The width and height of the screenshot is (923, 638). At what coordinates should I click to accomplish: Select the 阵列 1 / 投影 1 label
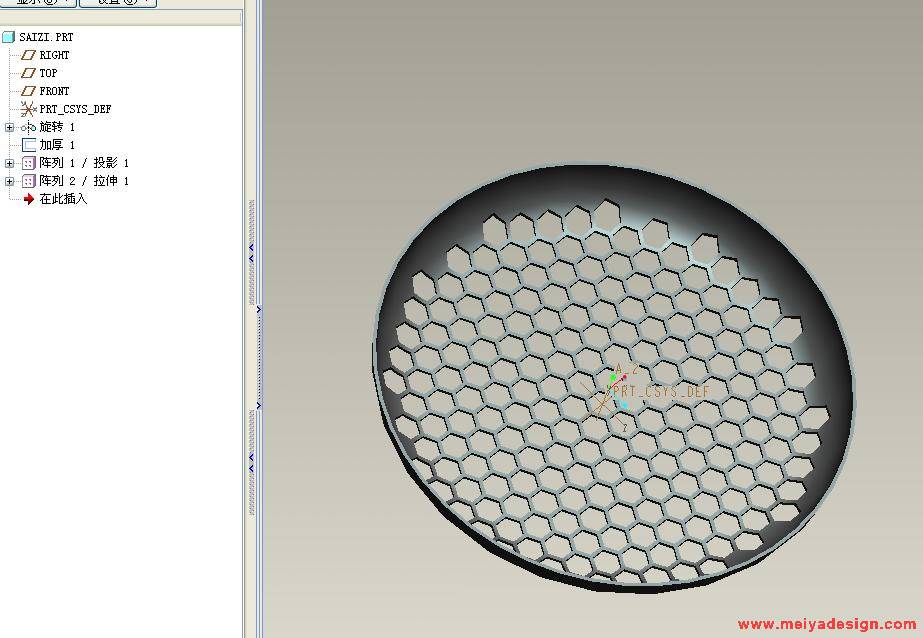(x=84, y=163)
